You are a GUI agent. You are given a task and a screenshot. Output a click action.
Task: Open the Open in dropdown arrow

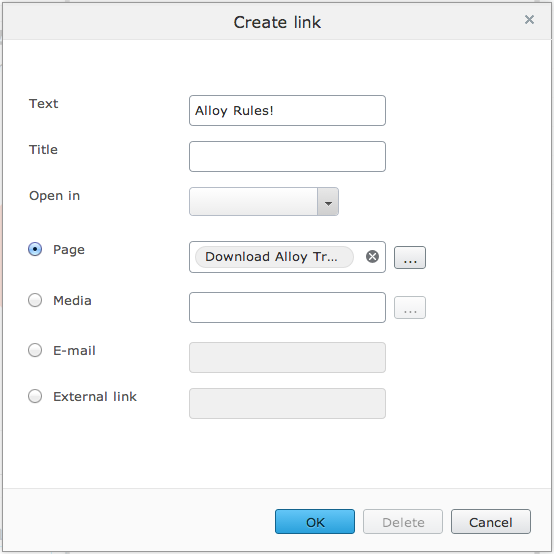328,201
